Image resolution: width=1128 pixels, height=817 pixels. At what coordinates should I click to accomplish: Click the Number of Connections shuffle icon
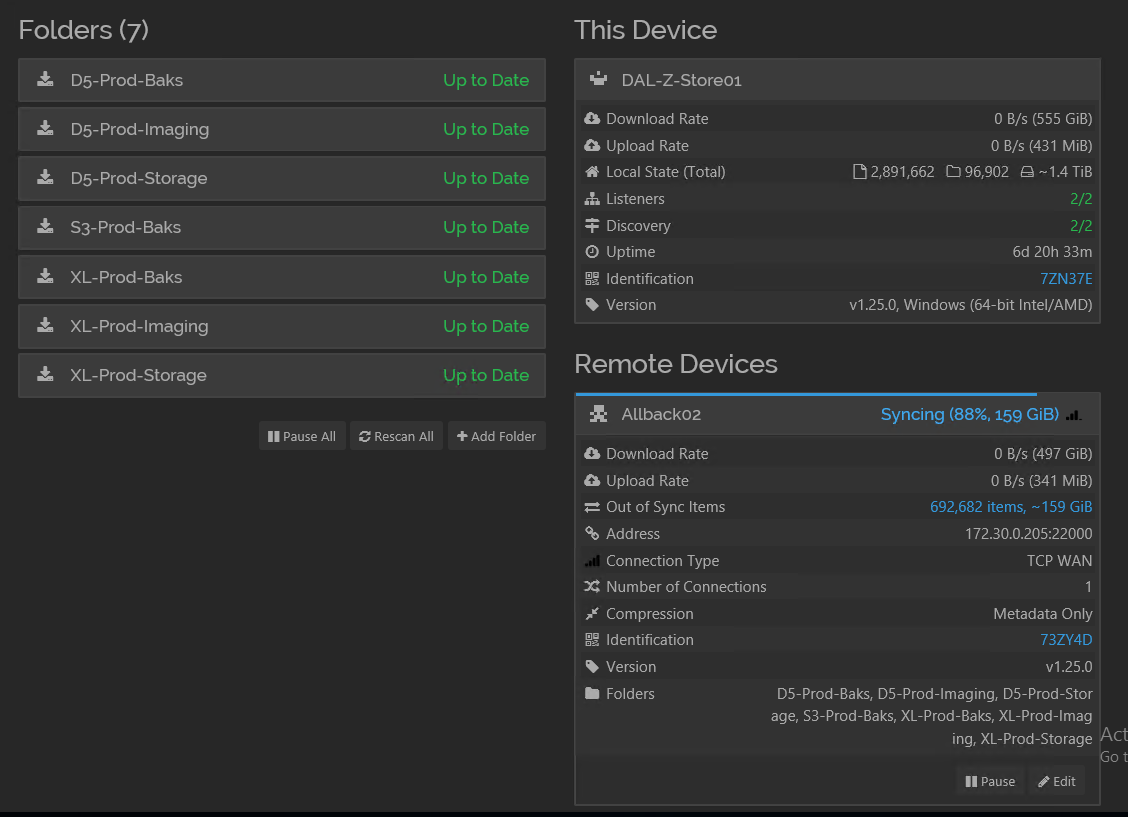point(592,587)
